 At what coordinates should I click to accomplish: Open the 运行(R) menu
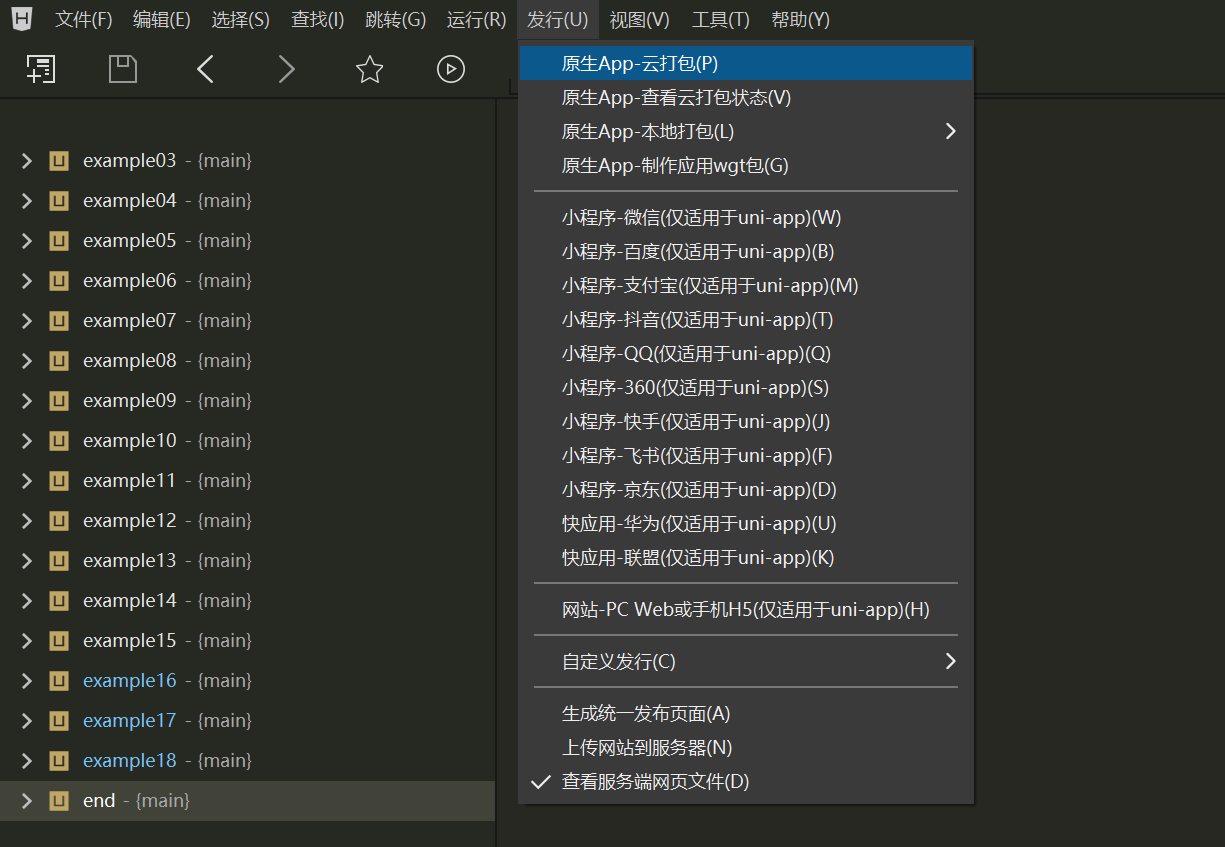477,20
